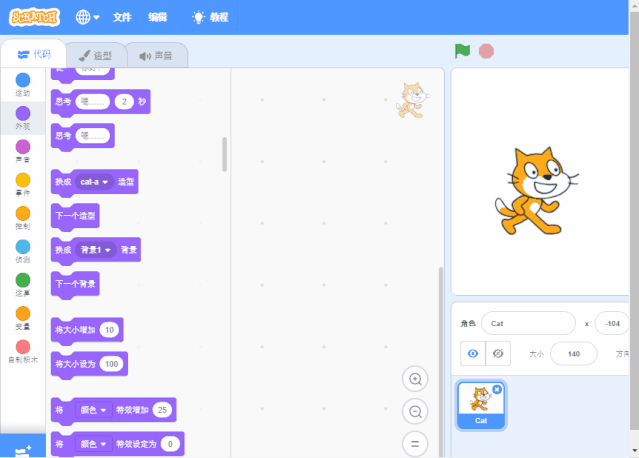Select the 自制积木 pink category circle

(x=23, y=347)
